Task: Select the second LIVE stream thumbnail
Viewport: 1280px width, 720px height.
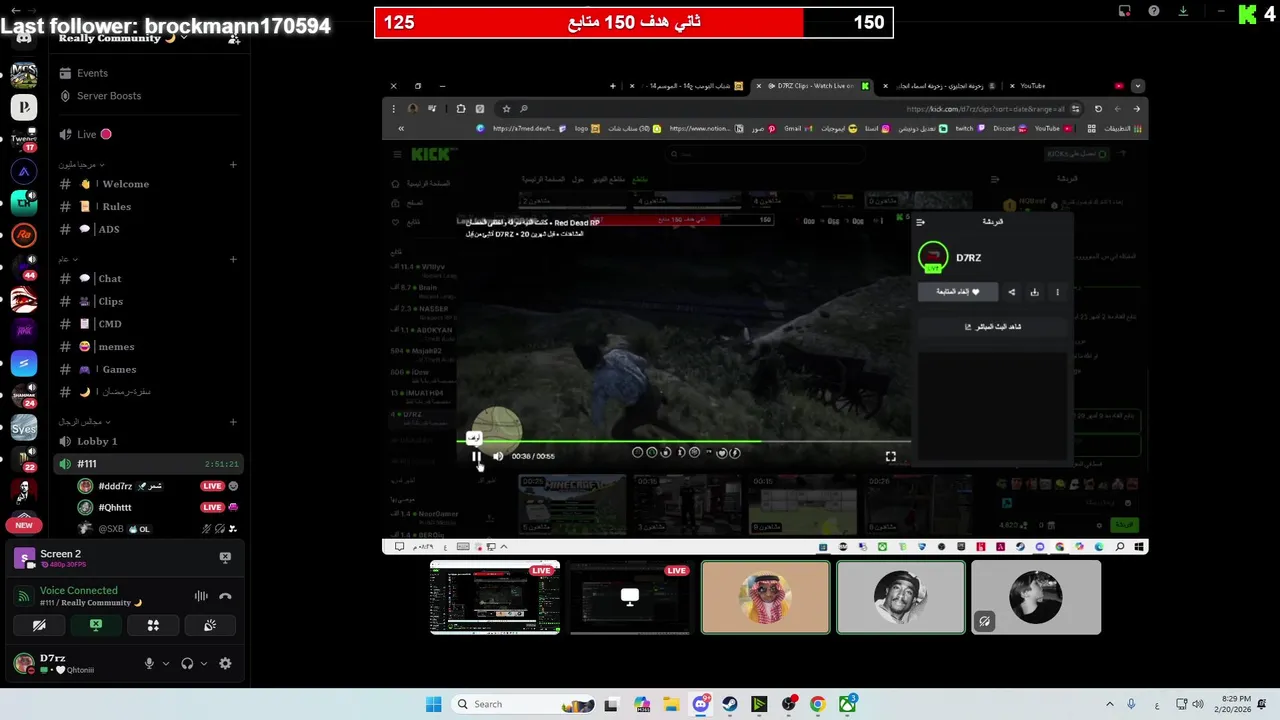Action: pyautogui.click(x=630, y=598)
